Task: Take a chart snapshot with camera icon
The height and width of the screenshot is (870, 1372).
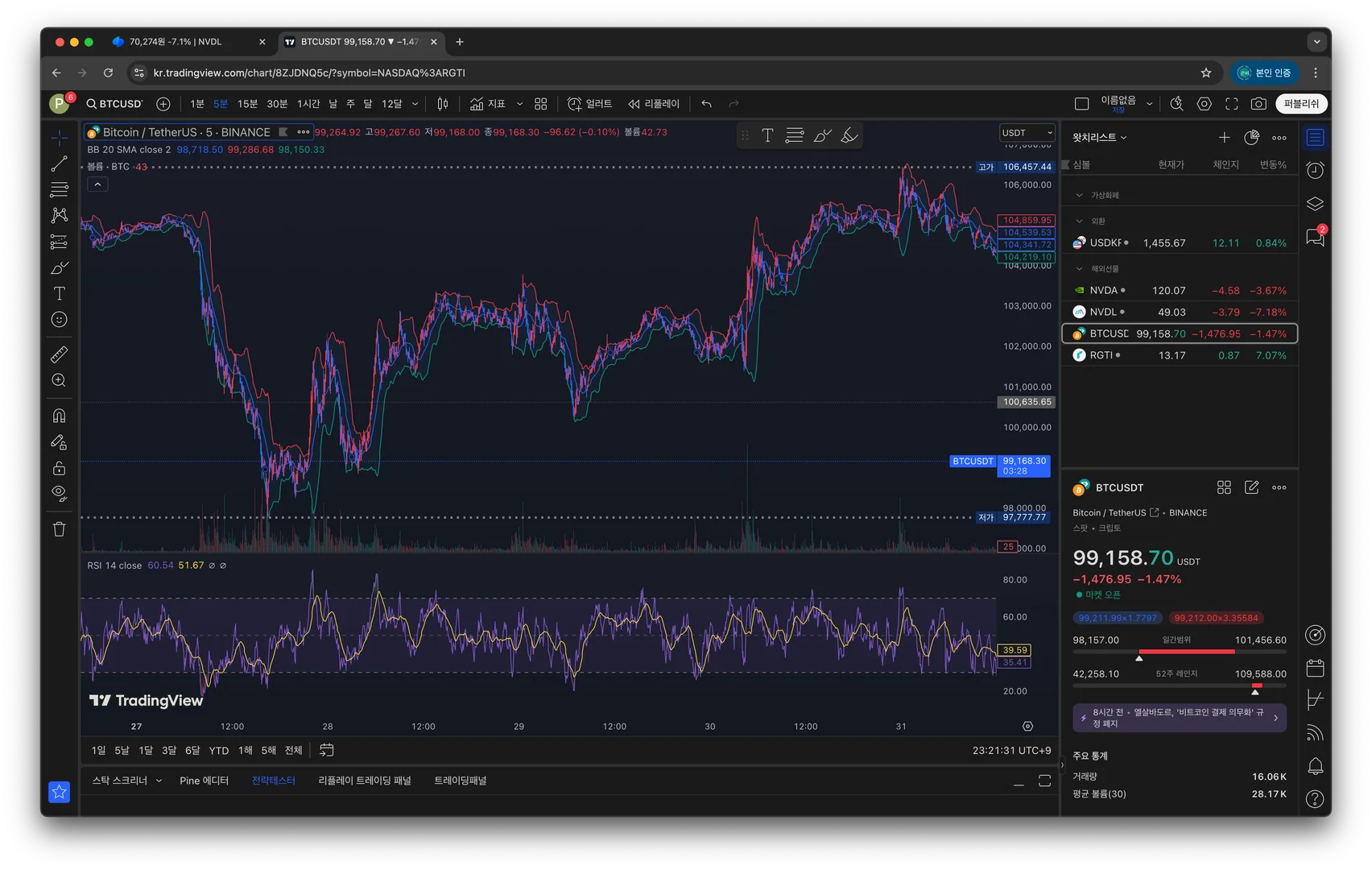Action: tap(1258, 104)
